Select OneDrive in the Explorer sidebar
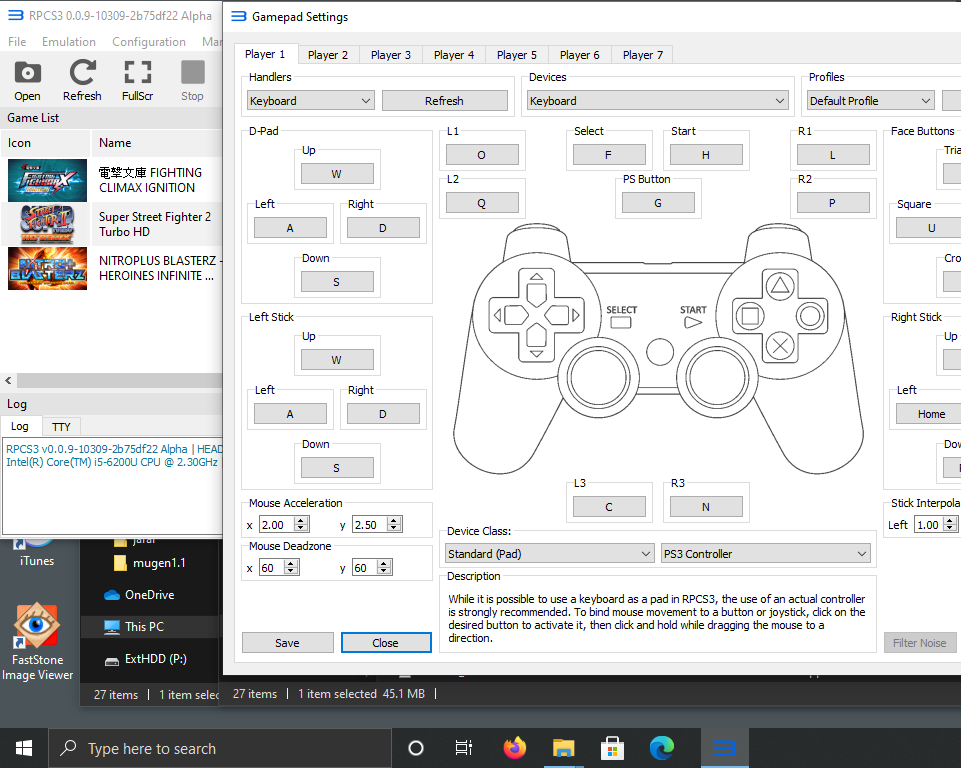The image size is (961, 768). pos(149,595)
